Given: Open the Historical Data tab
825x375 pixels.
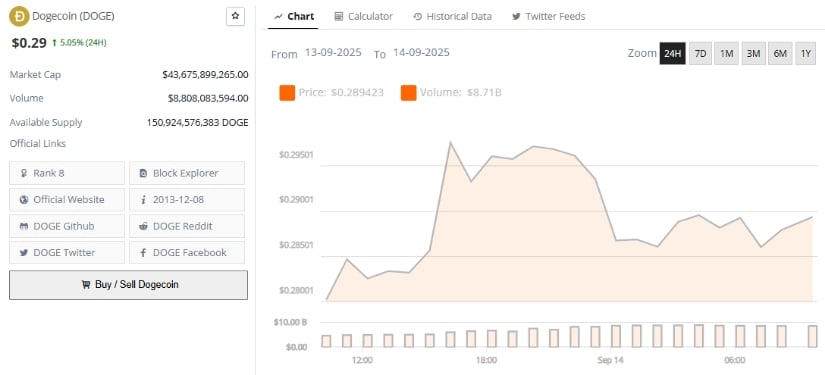Looking at the screenshot, I should pyautogui.click(x=452, y=16).
